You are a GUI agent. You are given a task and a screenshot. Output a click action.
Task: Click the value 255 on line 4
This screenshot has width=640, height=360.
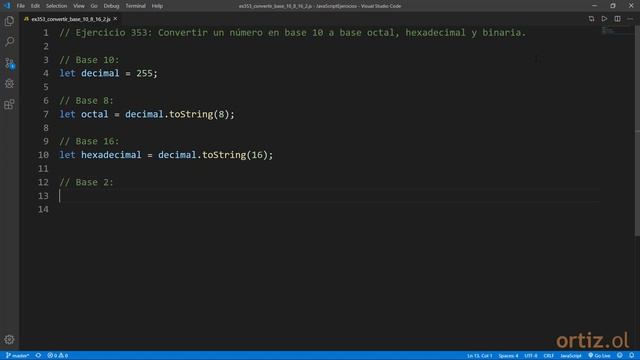click(144, 73)
